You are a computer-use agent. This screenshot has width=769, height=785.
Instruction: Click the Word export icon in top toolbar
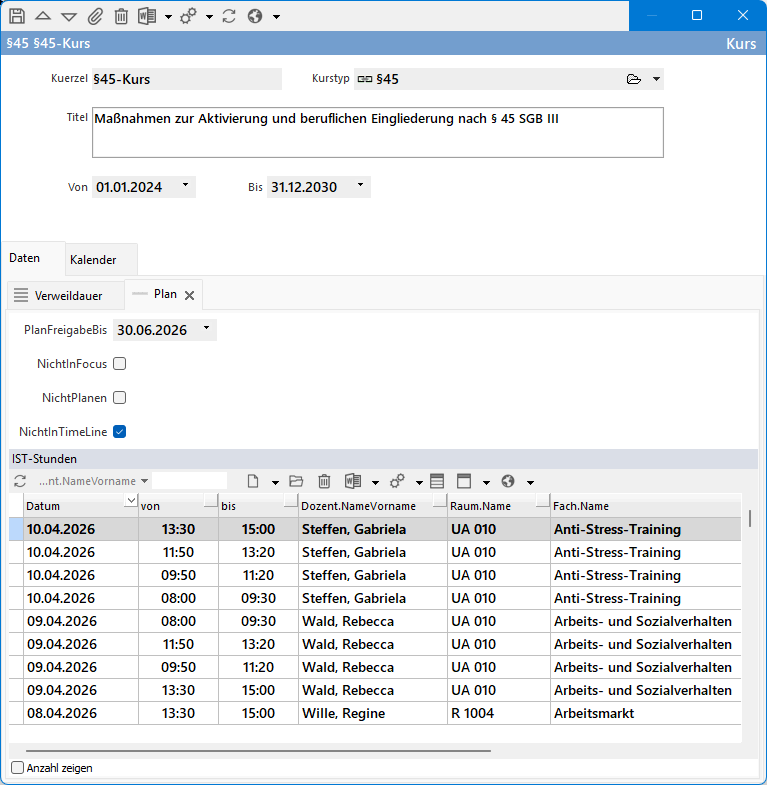pyautogui.click(x=147, y=16)
